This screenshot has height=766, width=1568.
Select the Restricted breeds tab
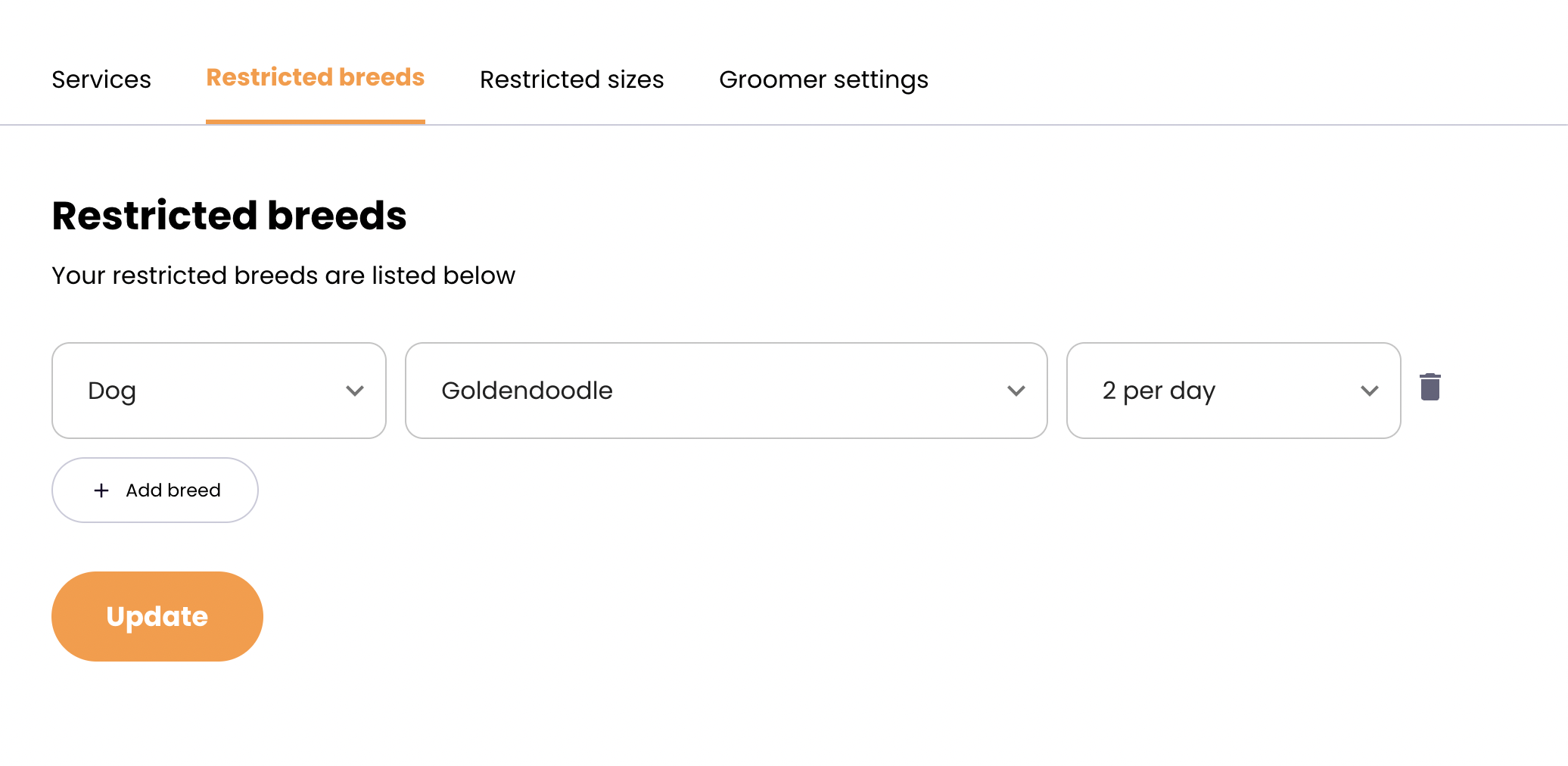click(x=315, y=77)
